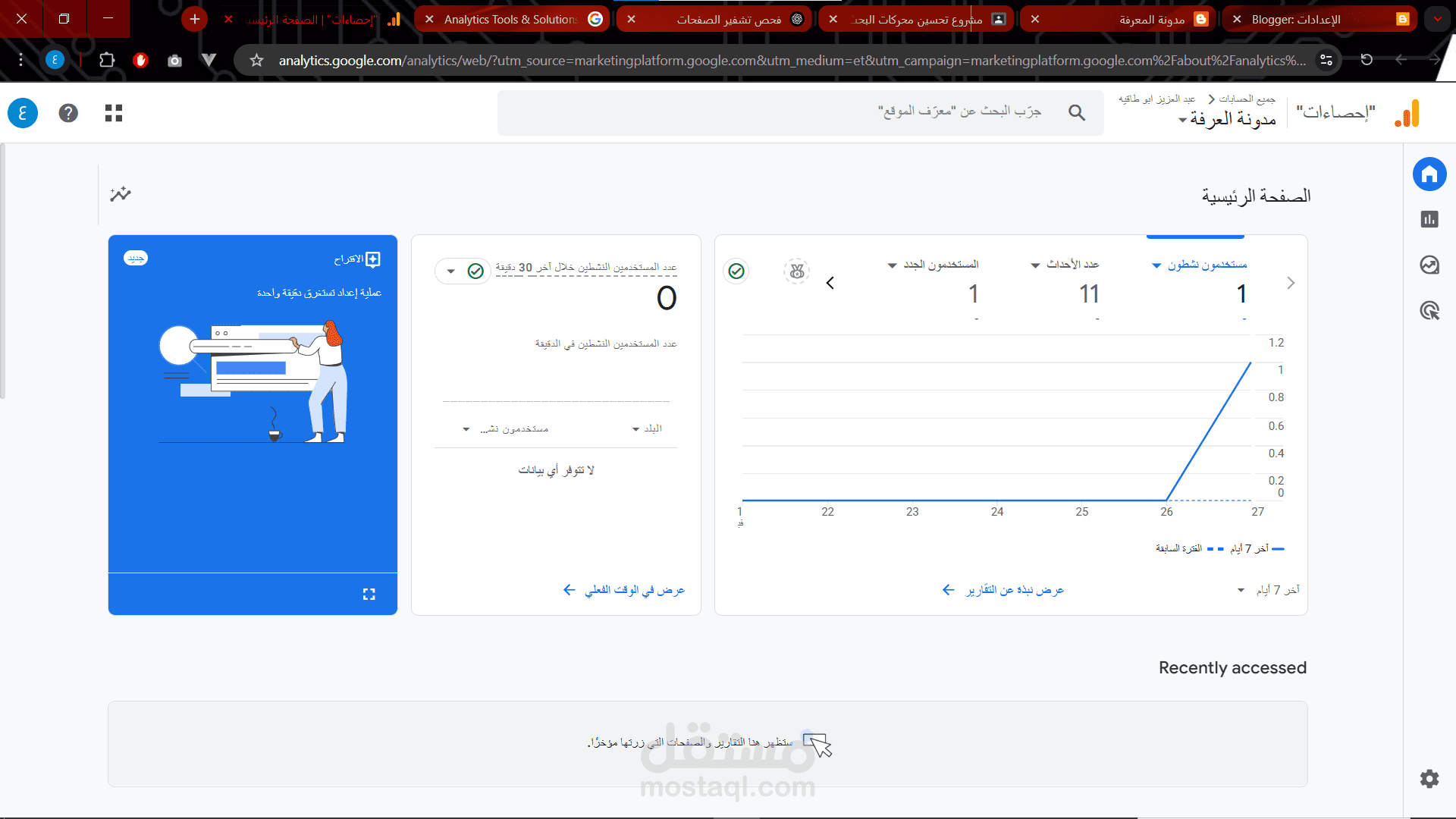Switch to the Blogger: الإعدادات tab
This screenshot has height=819, width=1456.
[x=1320, y=19]
